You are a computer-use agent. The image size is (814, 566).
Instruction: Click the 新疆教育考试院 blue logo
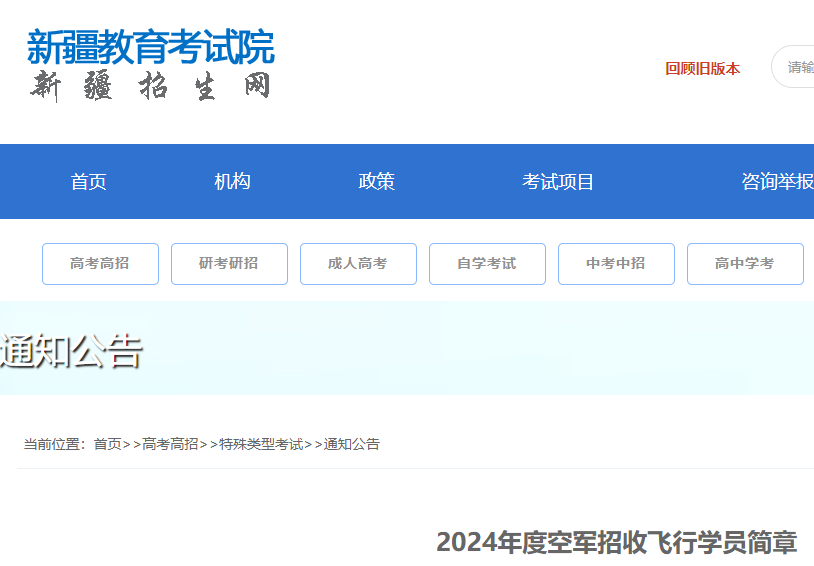pos(150,47)
